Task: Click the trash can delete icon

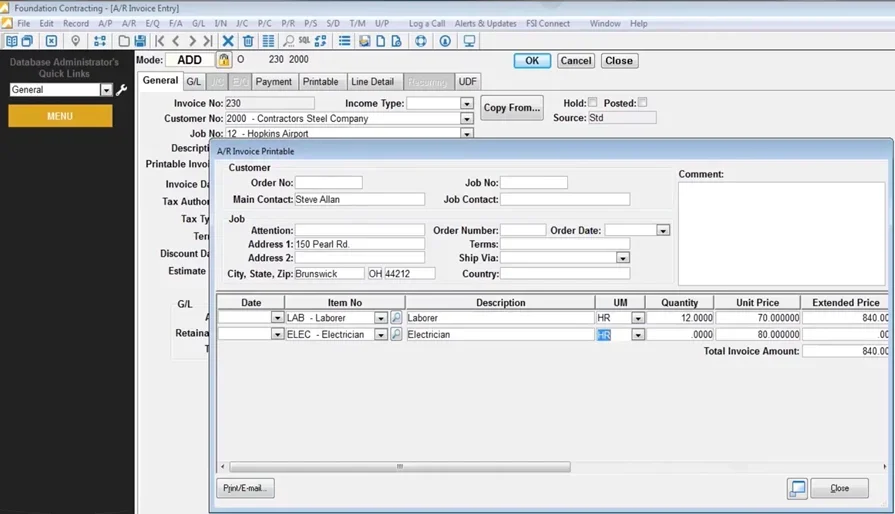Action: click(248, 41)
